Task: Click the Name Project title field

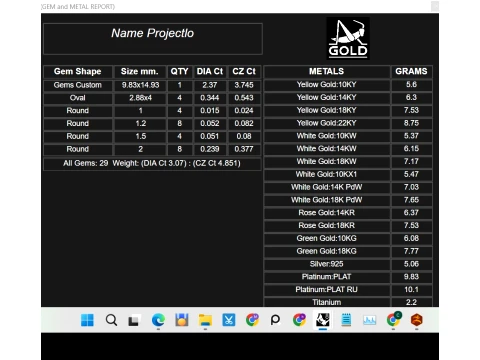Action: pyautogui.click(x=153, y=39)
